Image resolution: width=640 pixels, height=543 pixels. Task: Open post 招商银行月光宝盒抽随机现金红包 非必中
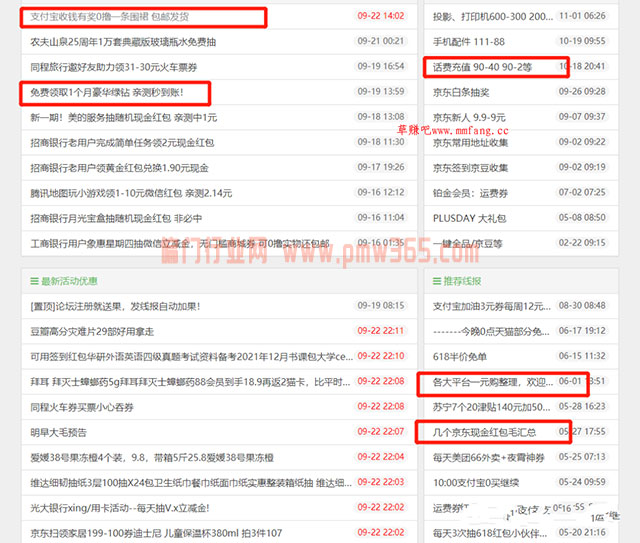(116, 219)
